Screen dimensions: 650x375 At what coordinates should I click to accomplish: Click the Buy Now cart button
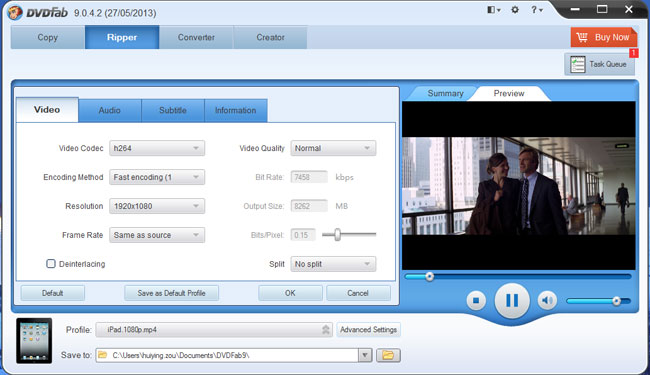[x=603, y=37]
